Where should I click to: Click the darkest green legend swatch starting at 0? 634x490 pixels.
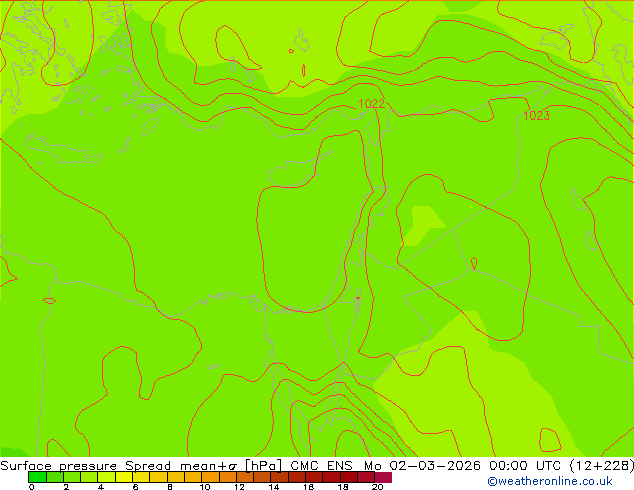click(x=37, y=477)
